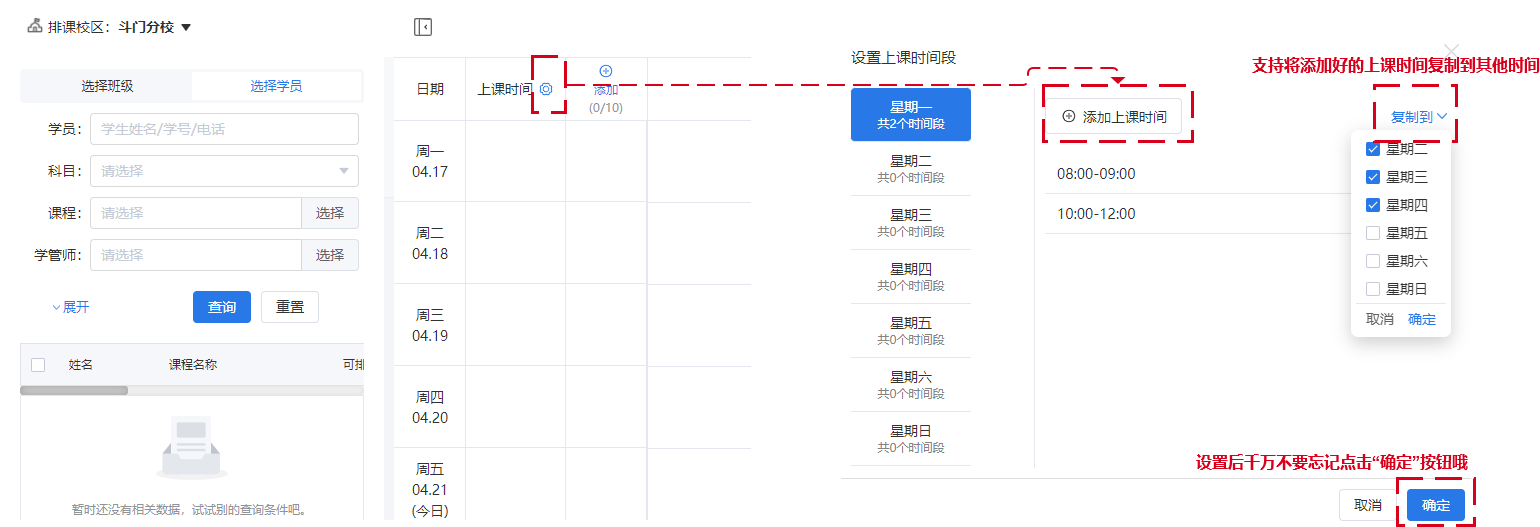Click the 周二 04.18 row header

point(430,243)
